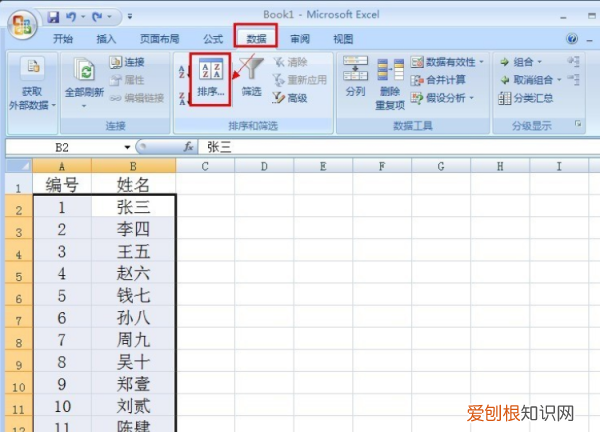Select column F header

pyautogui.click(x=382, y=166)
